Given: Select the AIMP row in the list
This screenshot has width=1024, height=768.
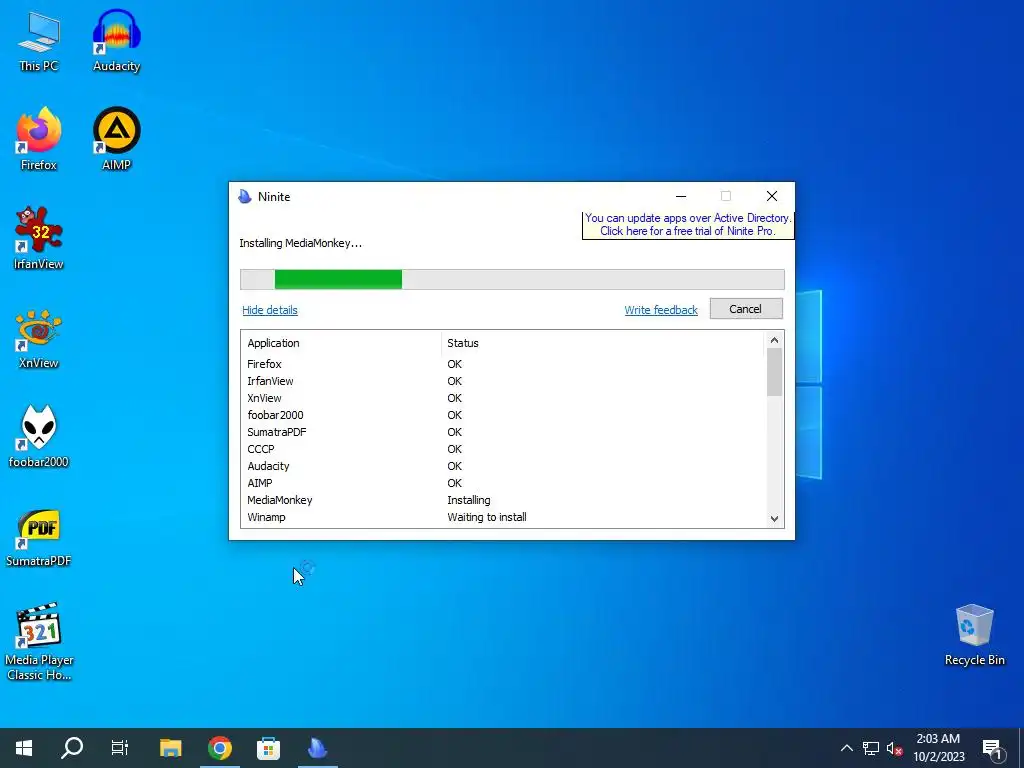Looking at the screenshot, I should (x=503, y=483).
